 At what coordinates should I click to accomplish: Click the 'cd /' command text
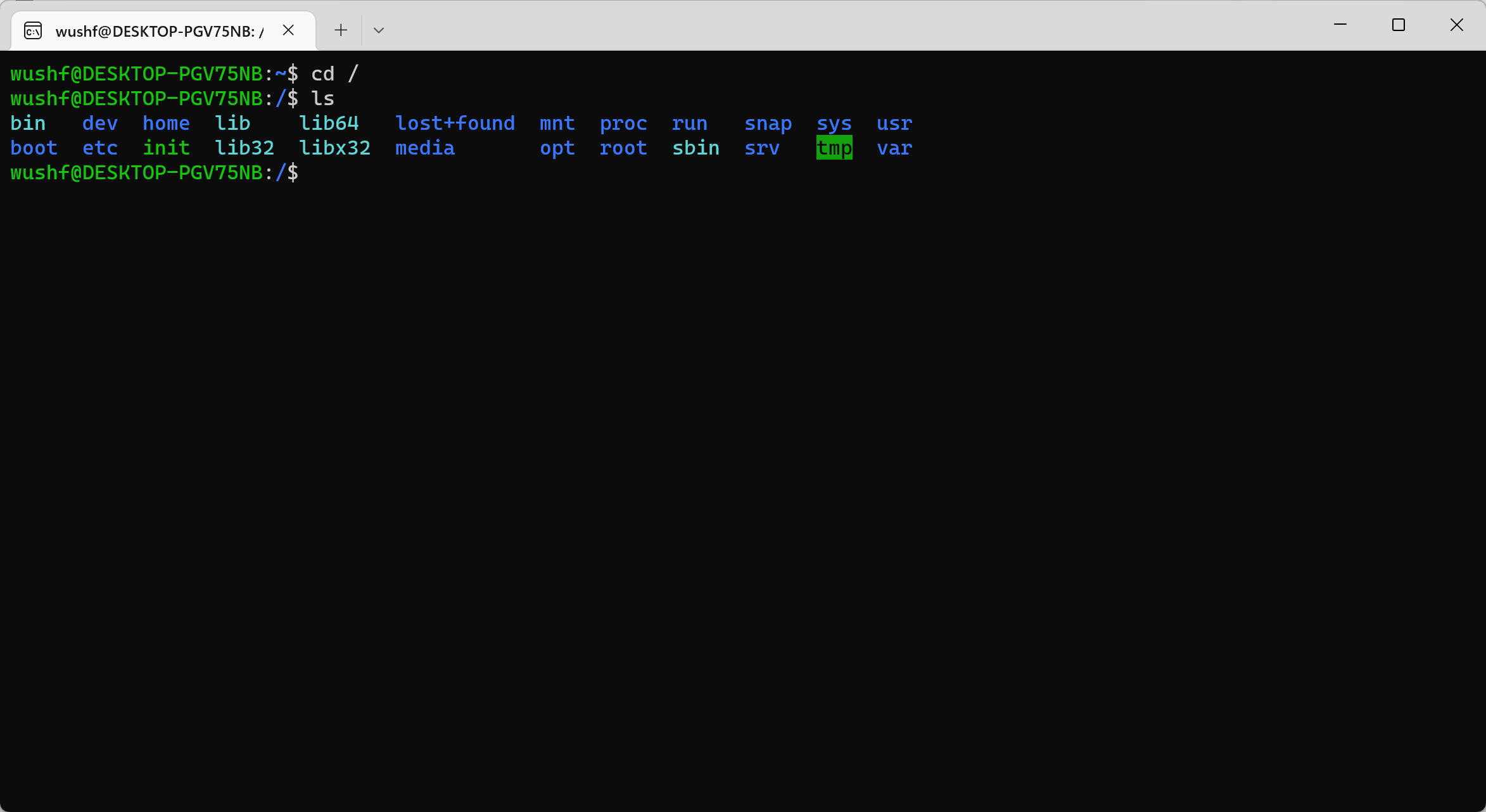[335, 74]
